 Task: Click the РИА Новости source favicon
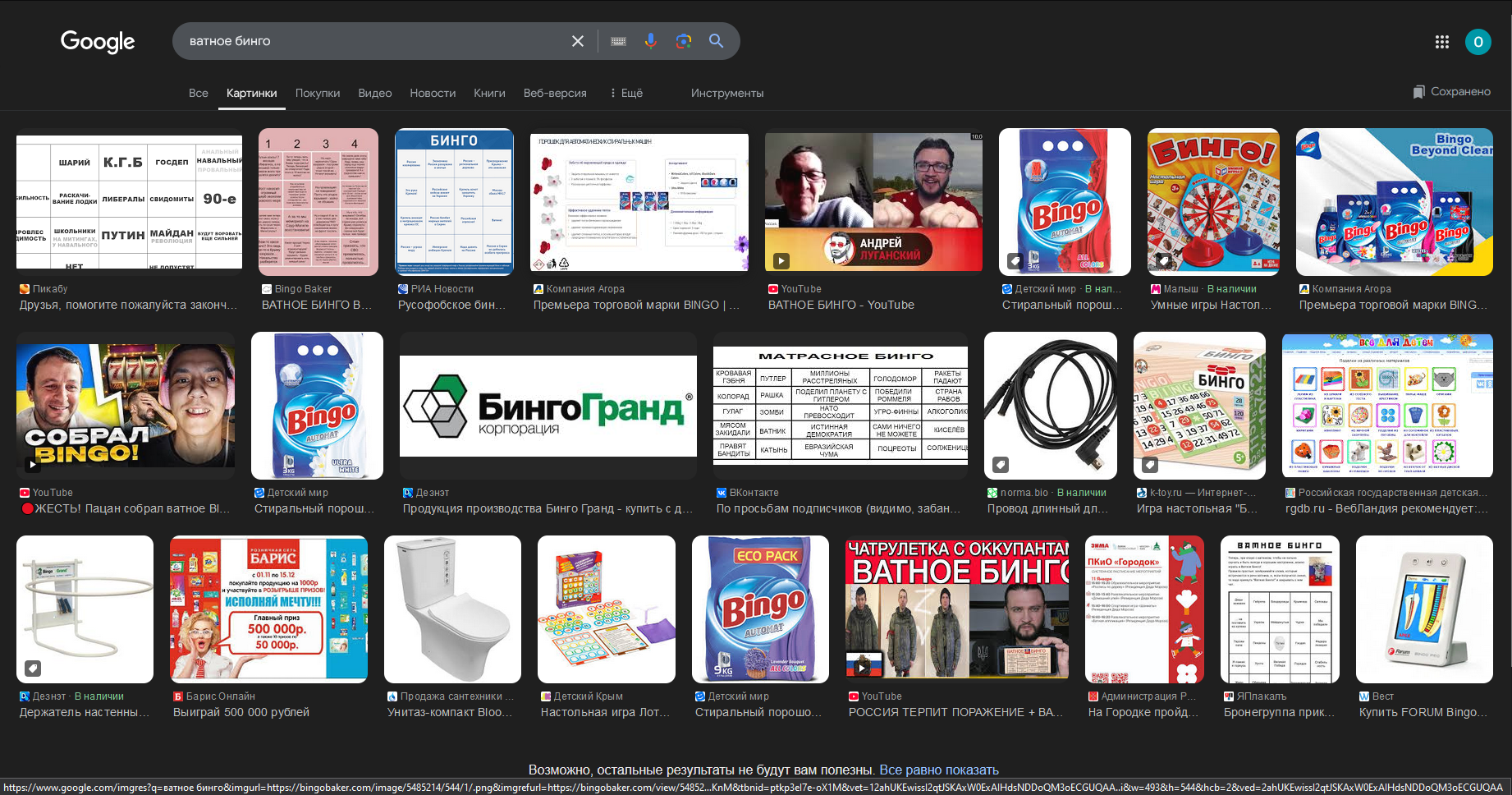point(403,289)
